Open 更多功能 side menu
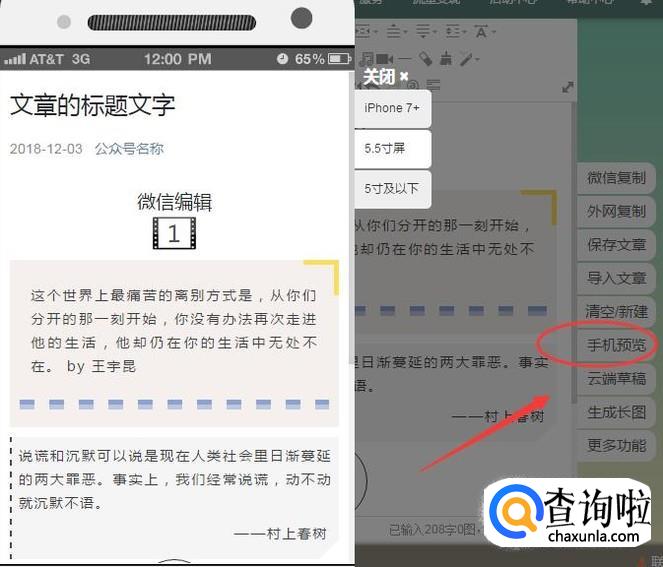The height and width of the screenshot is (567, 663). click(616, 445)
